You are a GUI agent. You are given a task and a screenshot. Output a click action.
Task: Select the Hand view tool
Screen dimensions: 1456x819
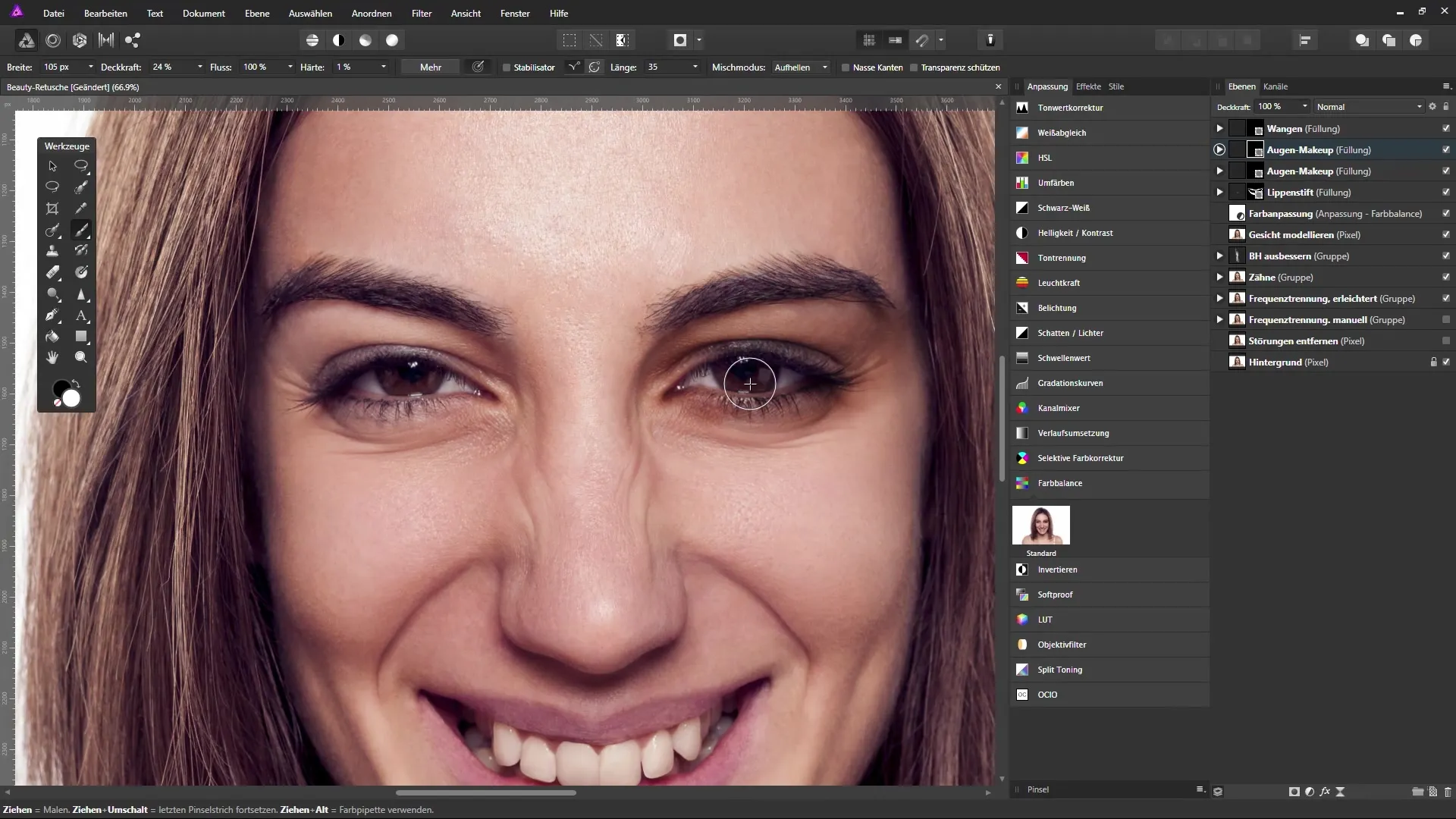coord(52,357)
